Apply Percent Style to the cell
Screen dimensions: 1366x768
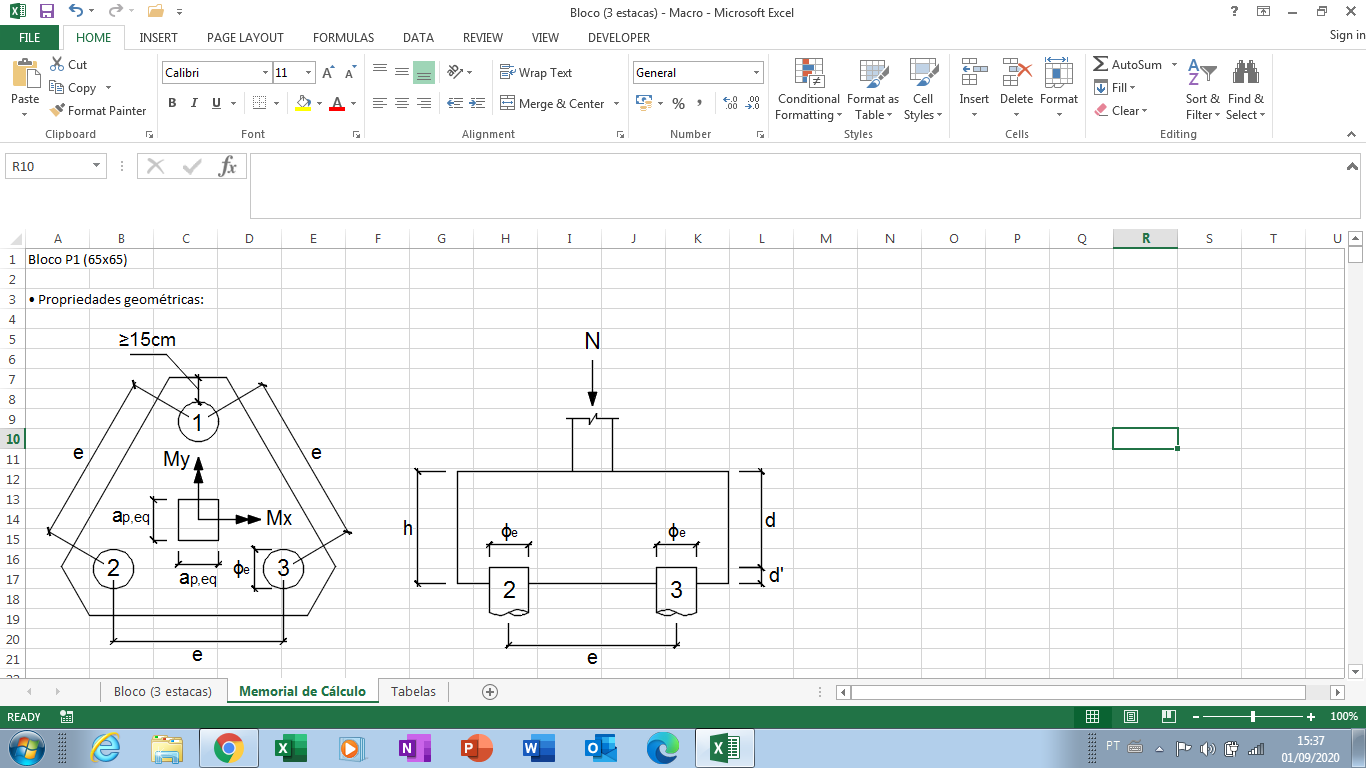678,103
